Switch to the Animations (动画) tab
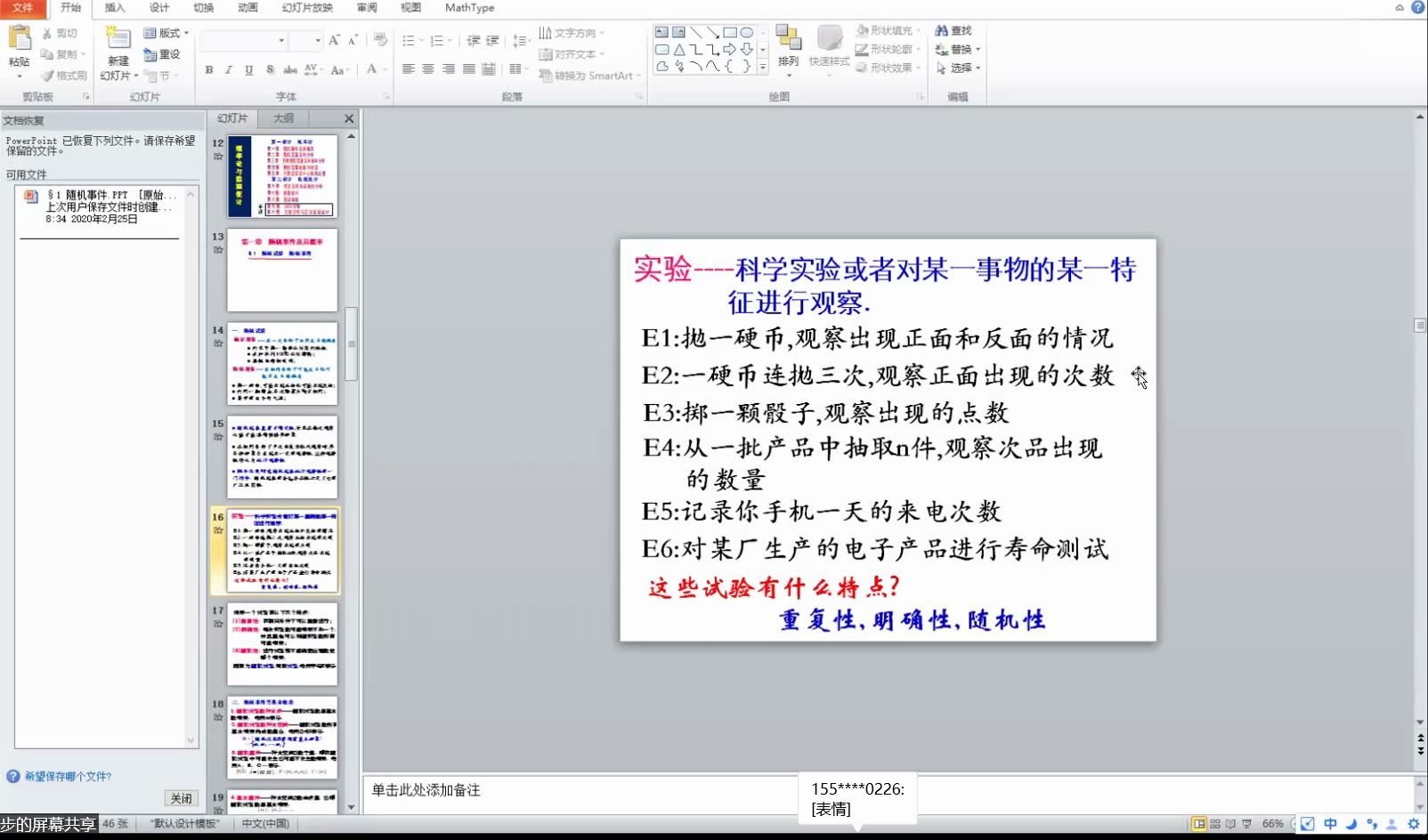1428x840 pixels. point(248,7)
